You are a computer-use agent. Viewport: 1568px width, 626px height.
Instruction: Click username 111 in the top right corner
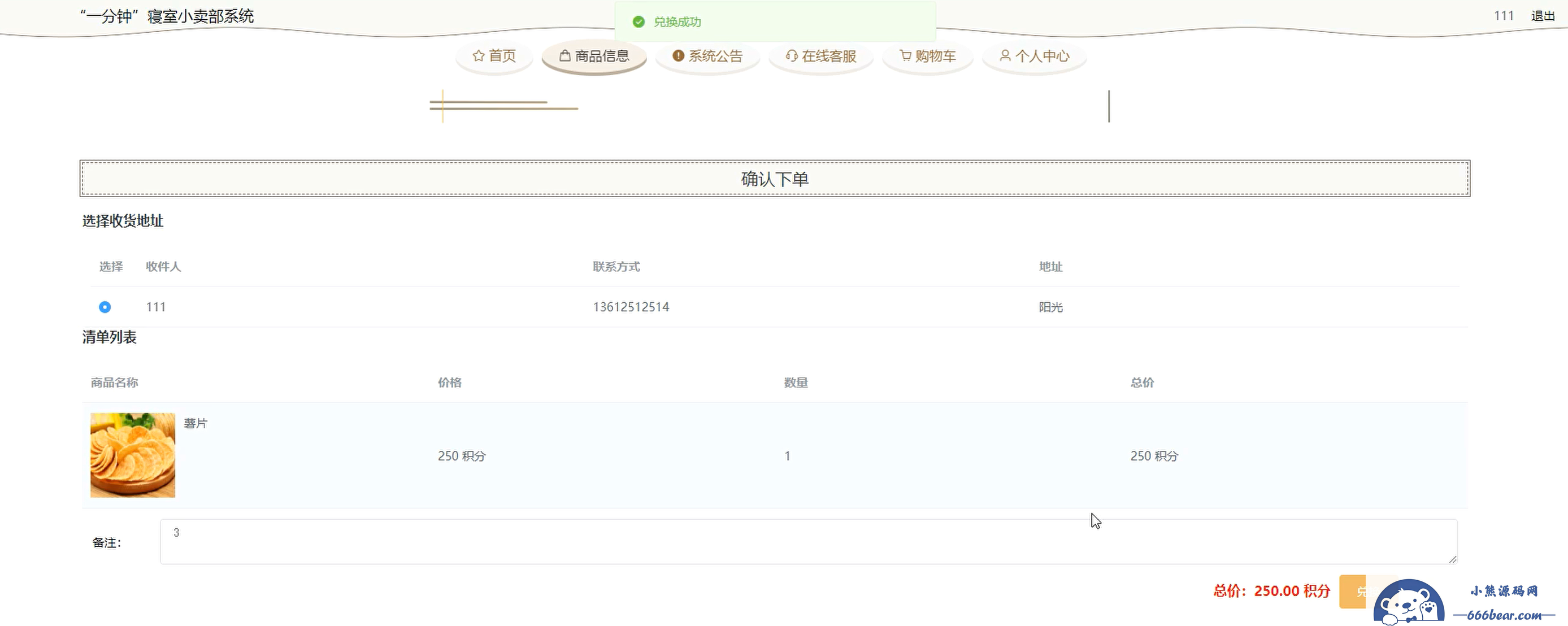pyautogui.click(x=1504, y=16)
